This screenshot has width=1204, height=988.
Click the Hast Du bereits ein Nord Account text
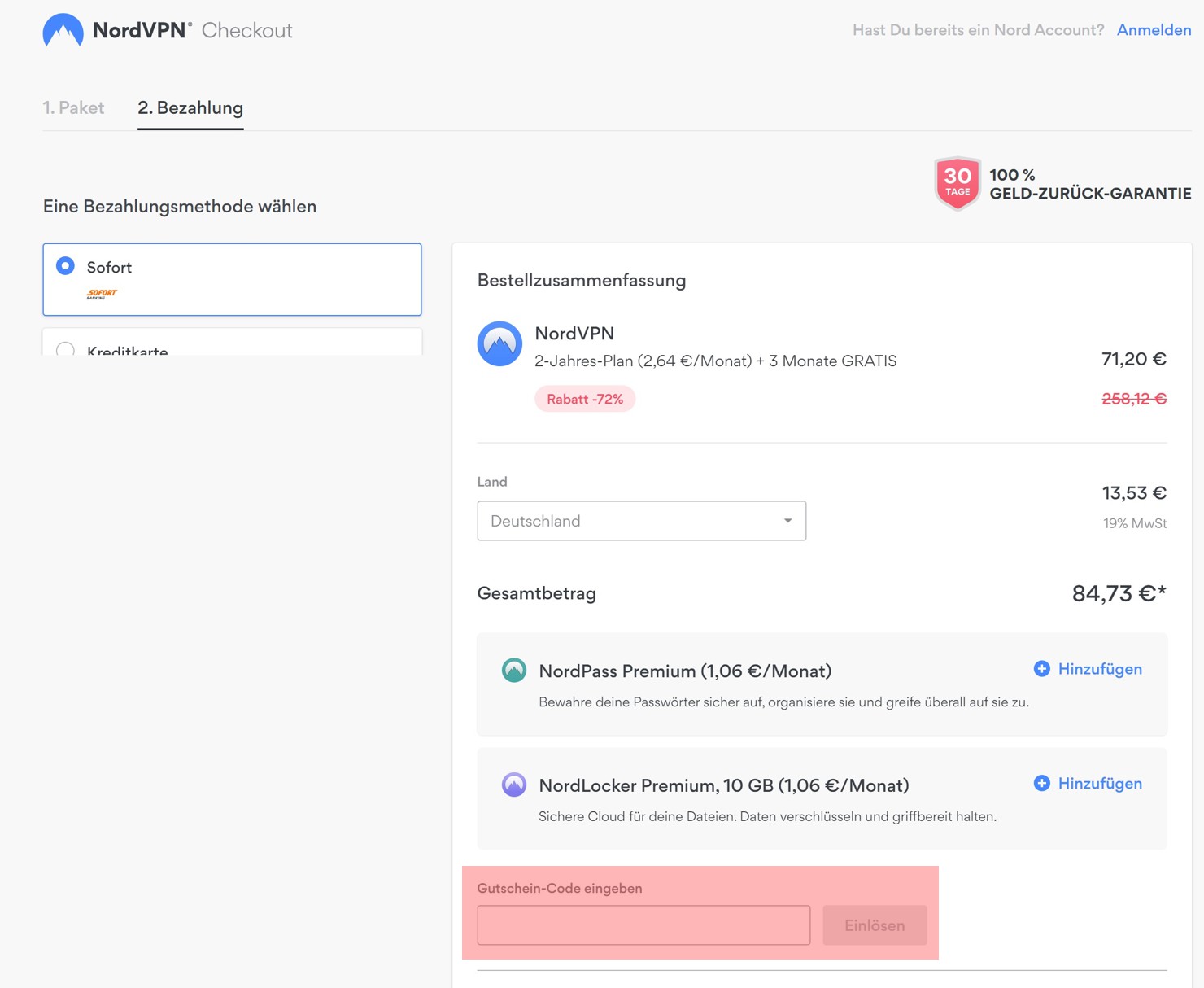coord(978,30)
